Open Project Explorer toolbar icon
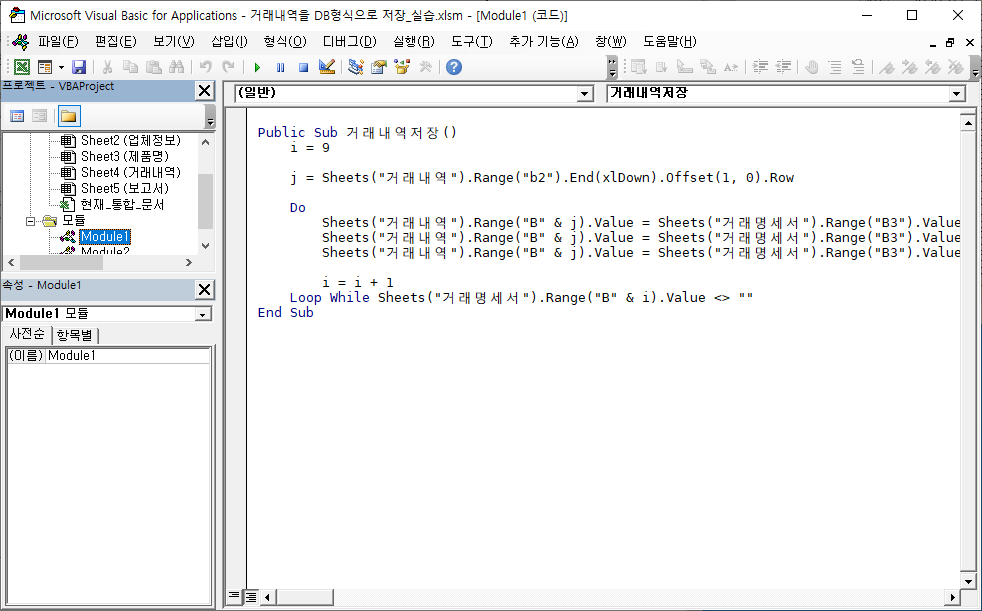The height and width of the screenshot is (611, 982). (x=356, y=67)
